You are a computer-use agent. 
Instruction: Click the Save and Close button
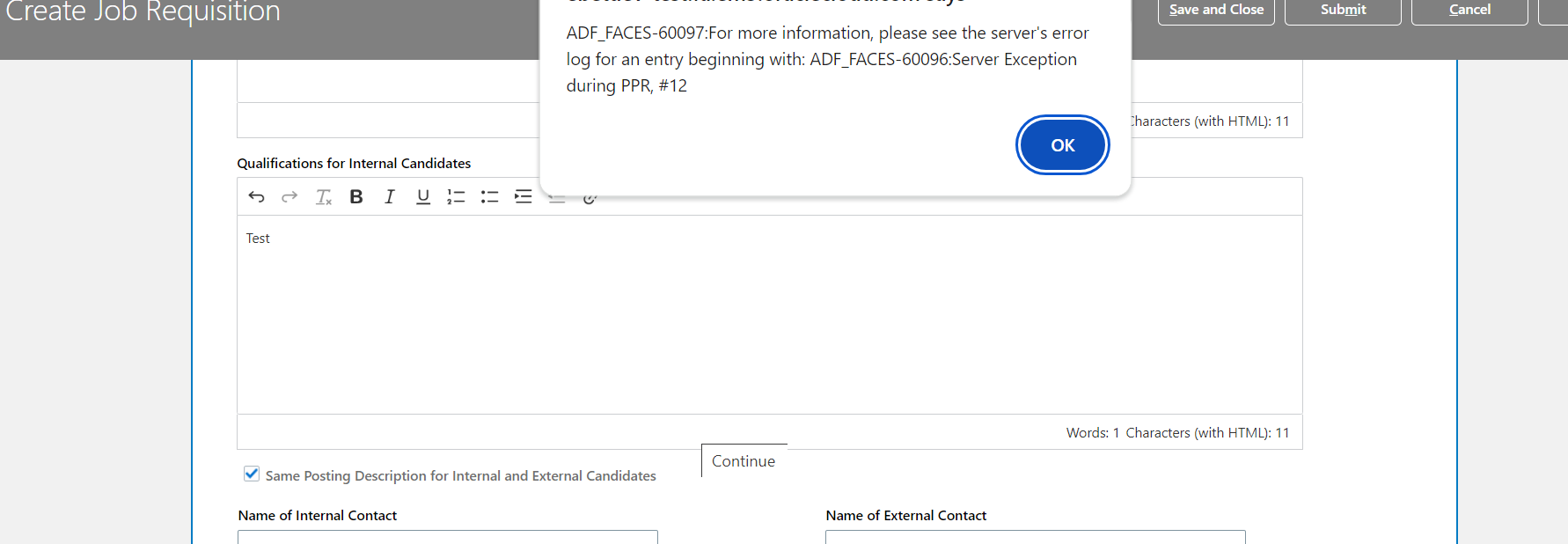point(1216,11)
